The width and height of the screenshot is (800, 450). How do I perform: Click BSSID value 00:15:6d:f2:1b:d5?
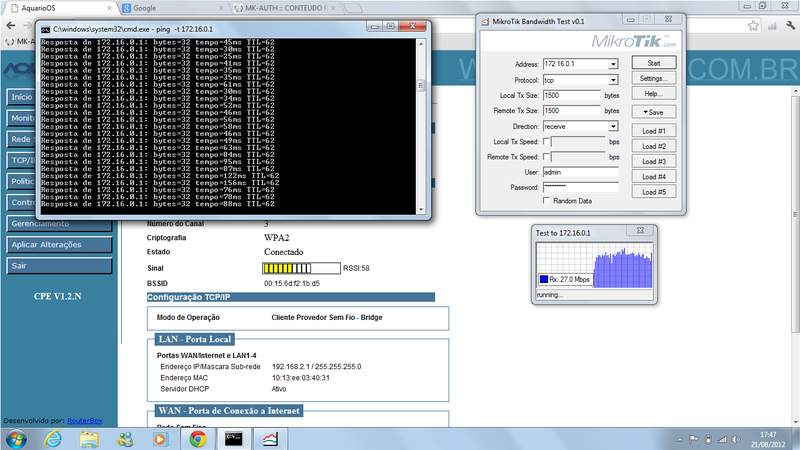pyautogui.click(x=292, y=283)
